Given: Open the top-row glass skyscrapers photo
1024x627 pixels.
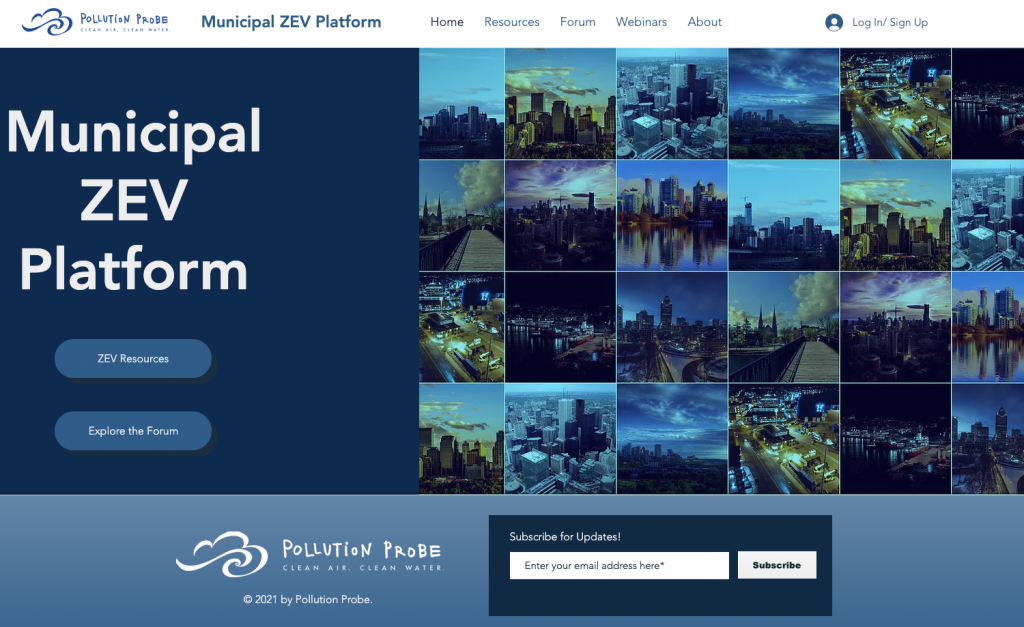Looking at the screenshot, I should click(x=672, y=104).
